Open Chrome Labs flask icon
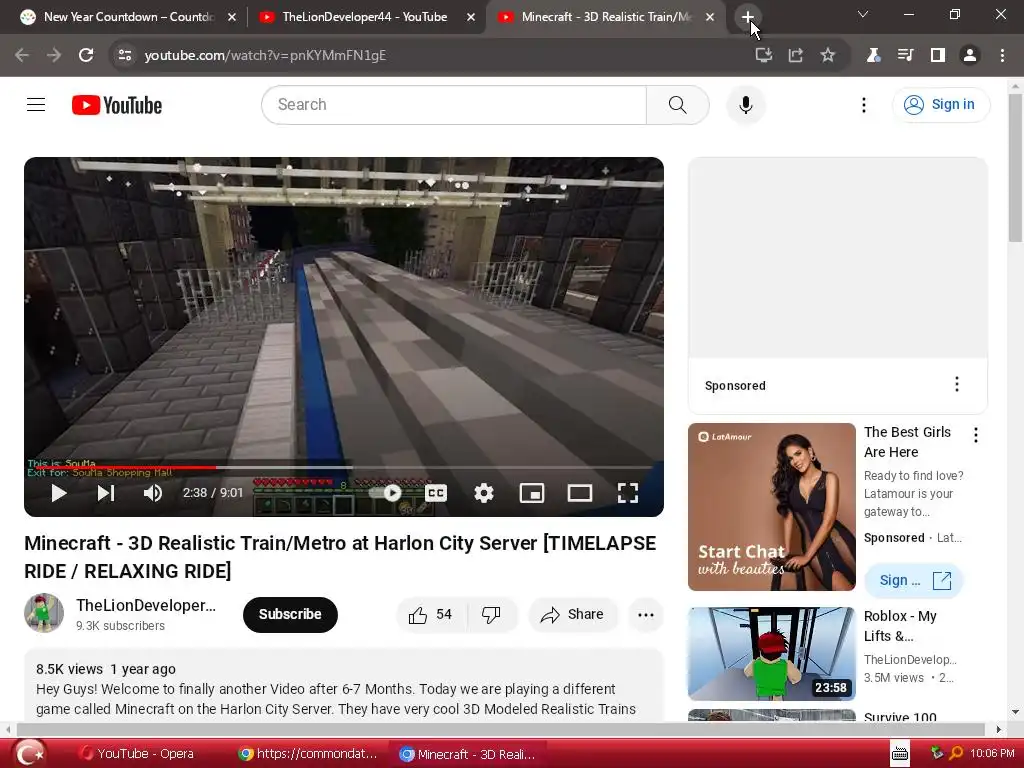 pos(873,56)
